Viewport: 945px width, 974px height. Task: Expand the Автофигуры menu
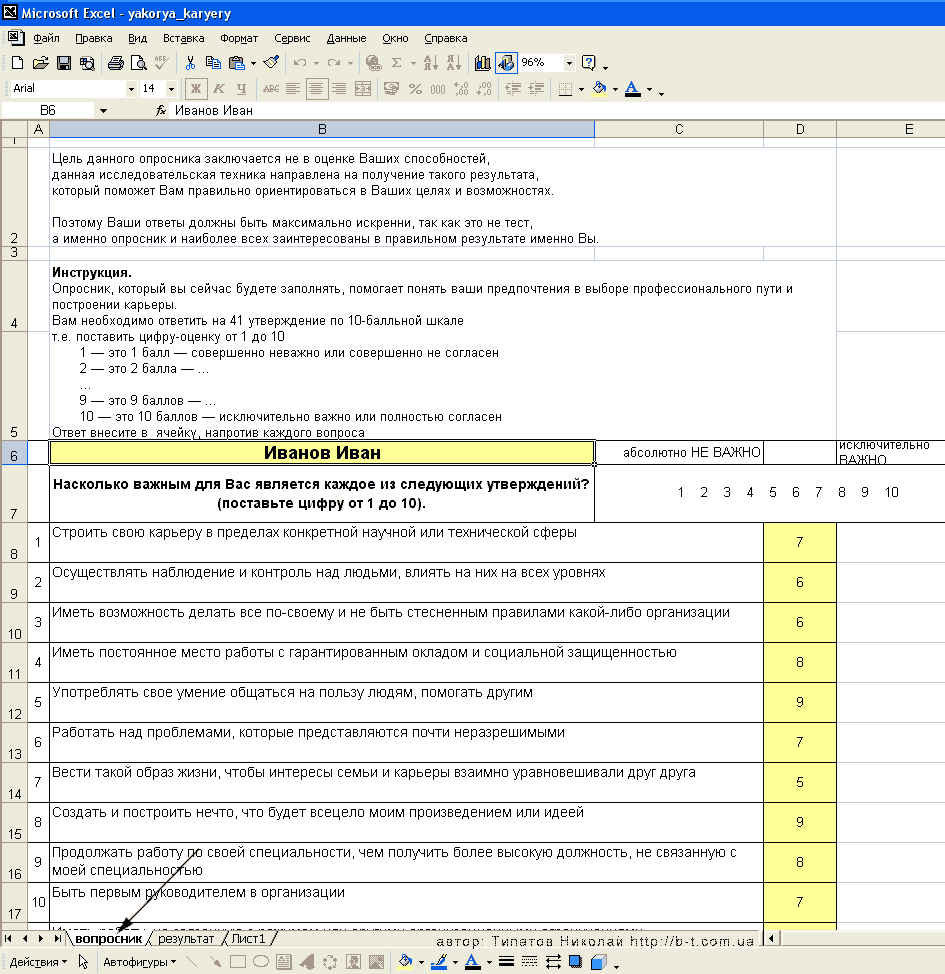(139, 962)
